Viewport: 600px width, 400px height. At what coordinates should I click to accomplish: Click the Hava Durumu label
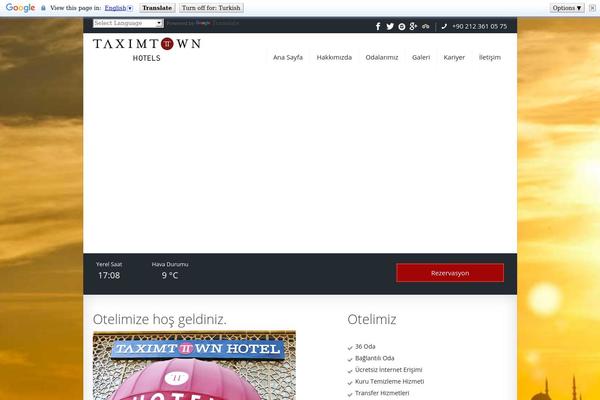click(170, 264)
